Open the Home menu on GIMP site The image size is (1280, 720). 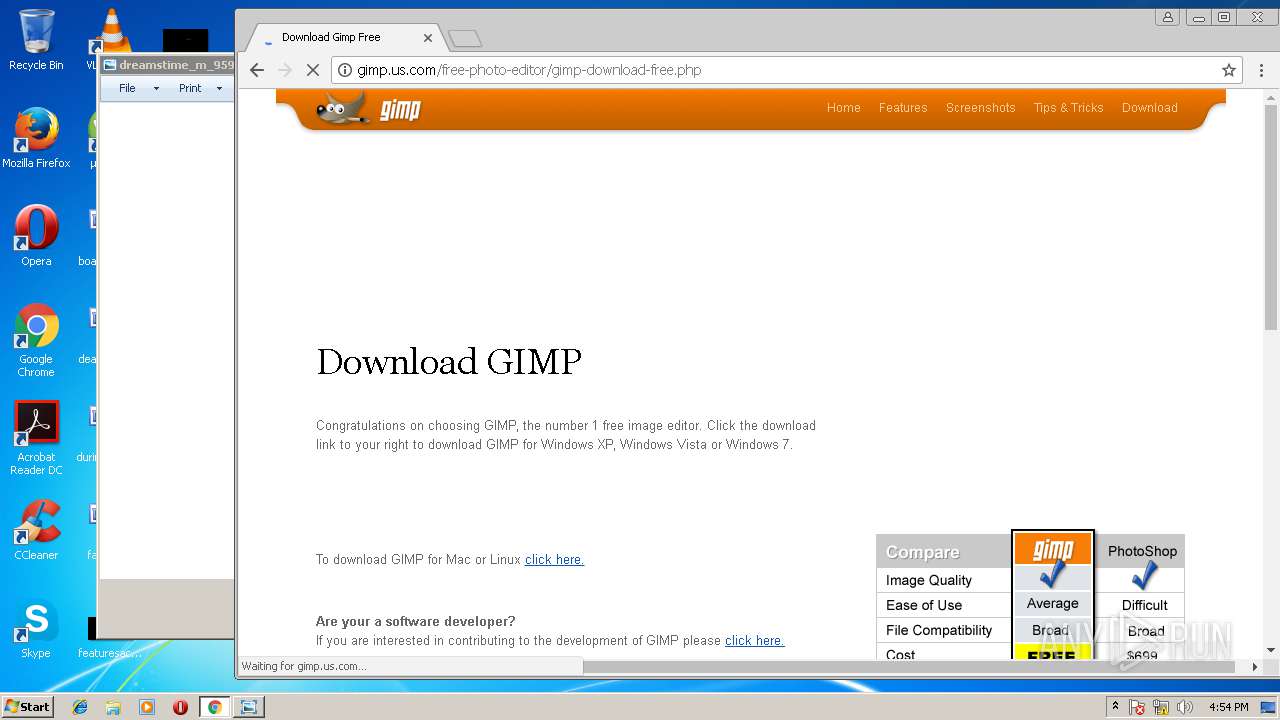(843, 108)
